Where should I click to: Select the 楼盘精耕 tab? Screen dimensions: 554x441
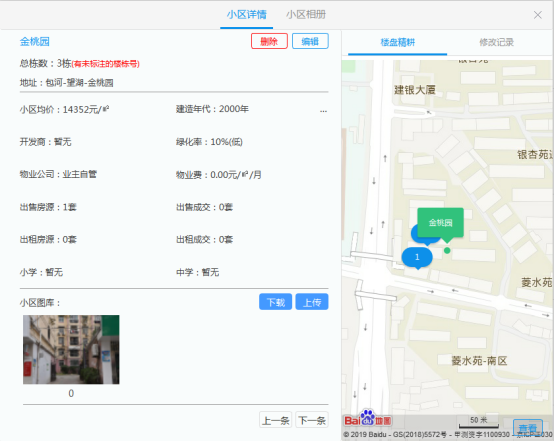pos(397,42)
